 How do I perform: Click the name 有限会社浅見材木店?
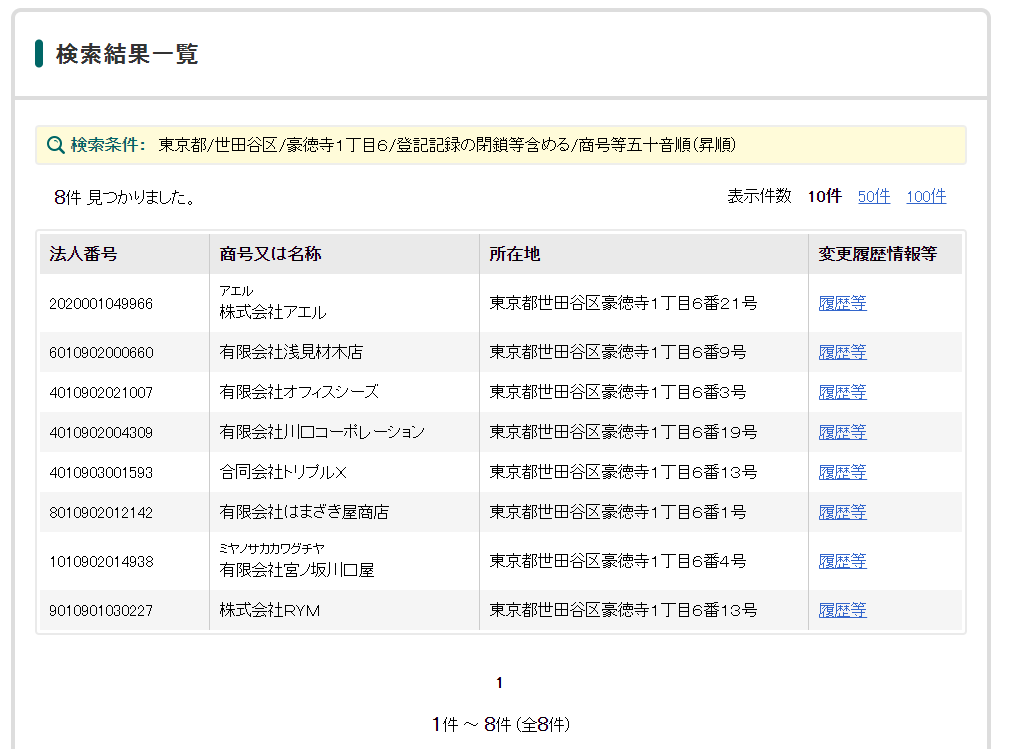coord(291,352)
